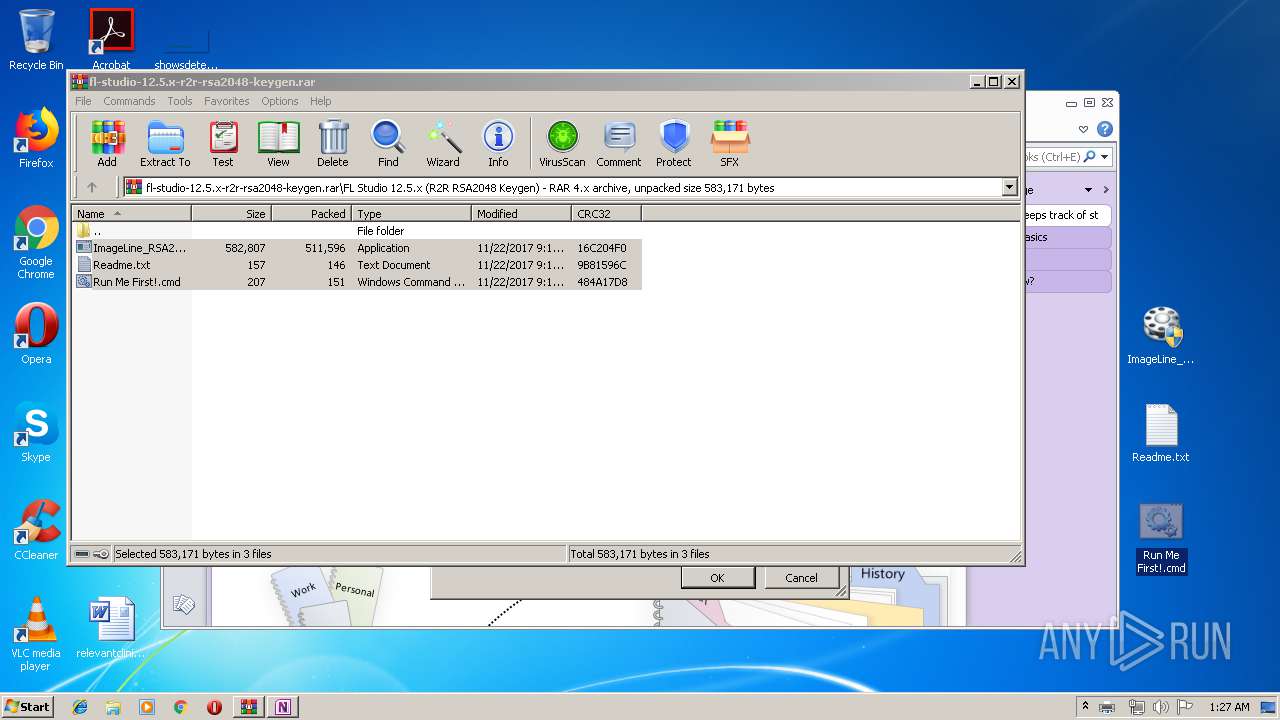
Task: Sort files by Name column header
Action: (x=132, y=214)
